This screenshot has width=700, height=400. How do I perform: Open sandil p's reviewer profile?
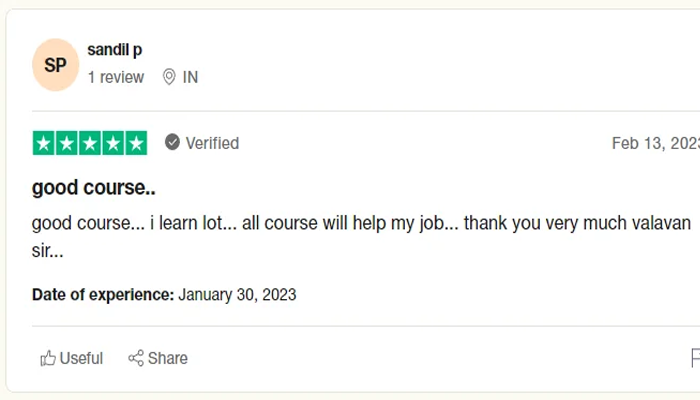point(114,49)
